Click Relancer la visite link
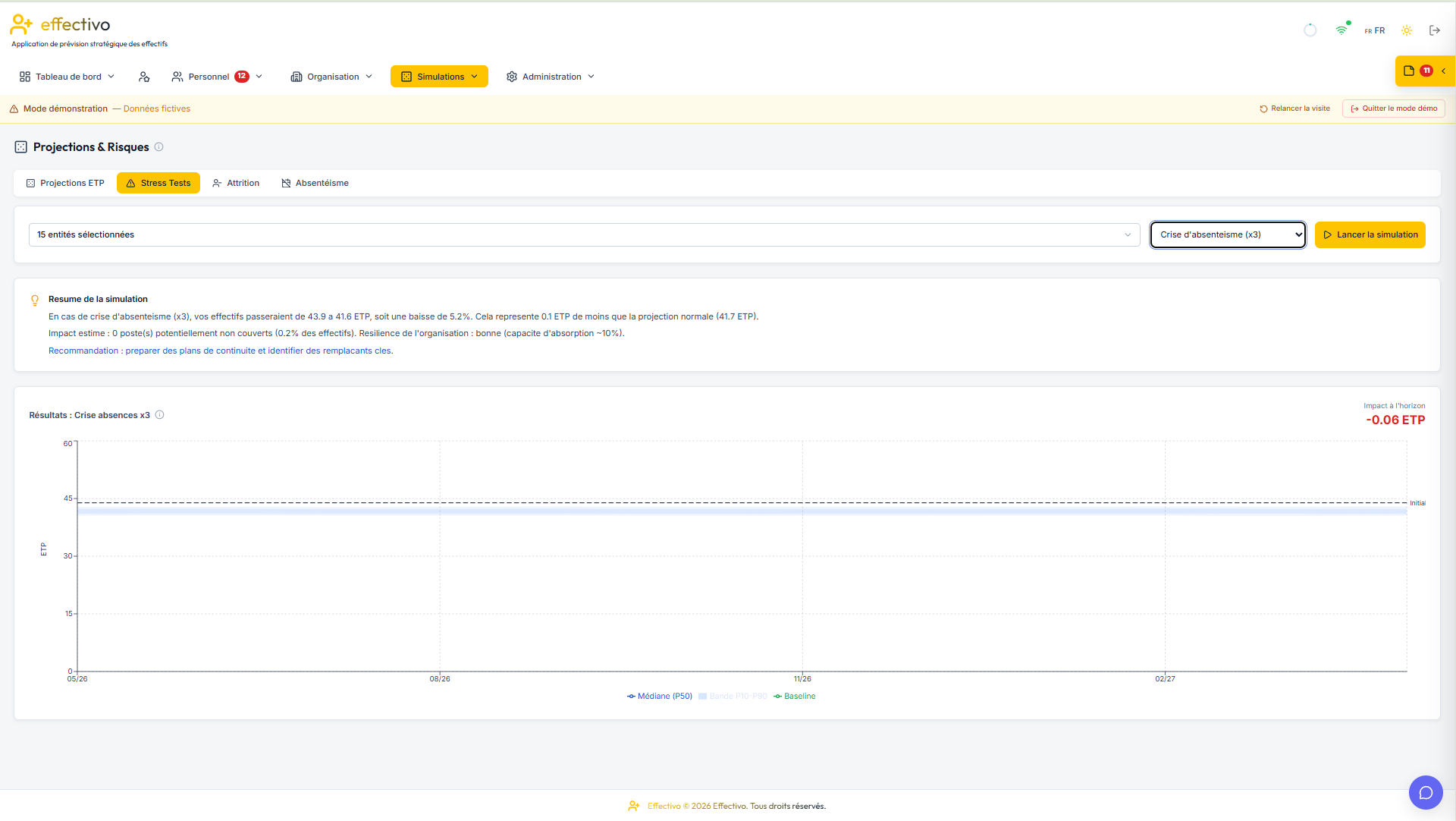 [1295, 109]
